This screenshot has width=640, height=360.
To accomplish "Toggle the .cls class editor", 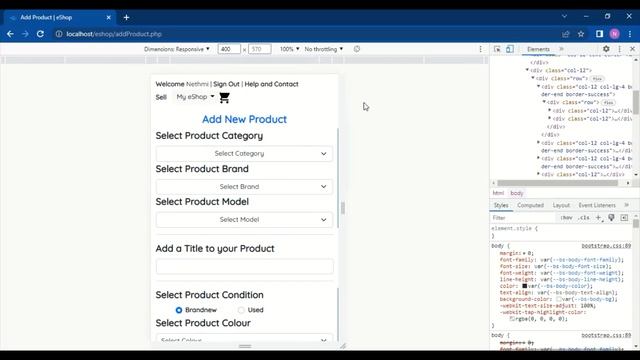I will pyautogui.click(x=584, y=218).
